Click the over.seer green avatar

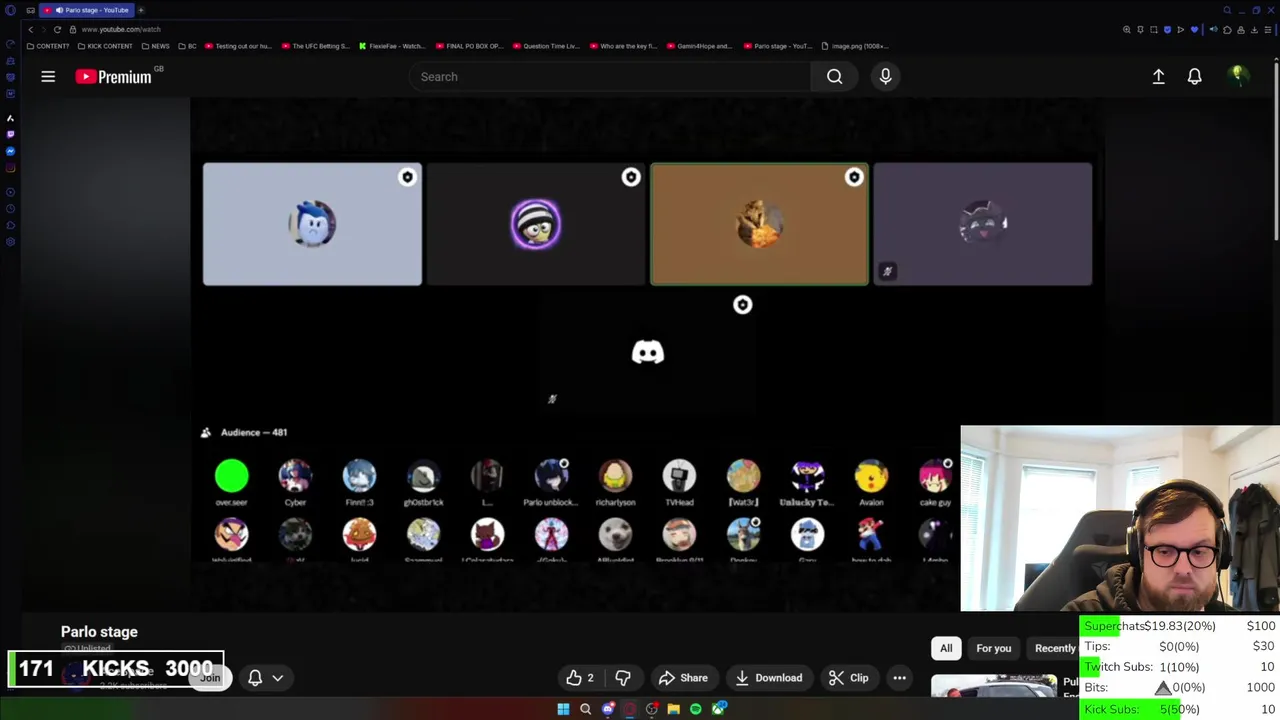click(x=231, y=476)
